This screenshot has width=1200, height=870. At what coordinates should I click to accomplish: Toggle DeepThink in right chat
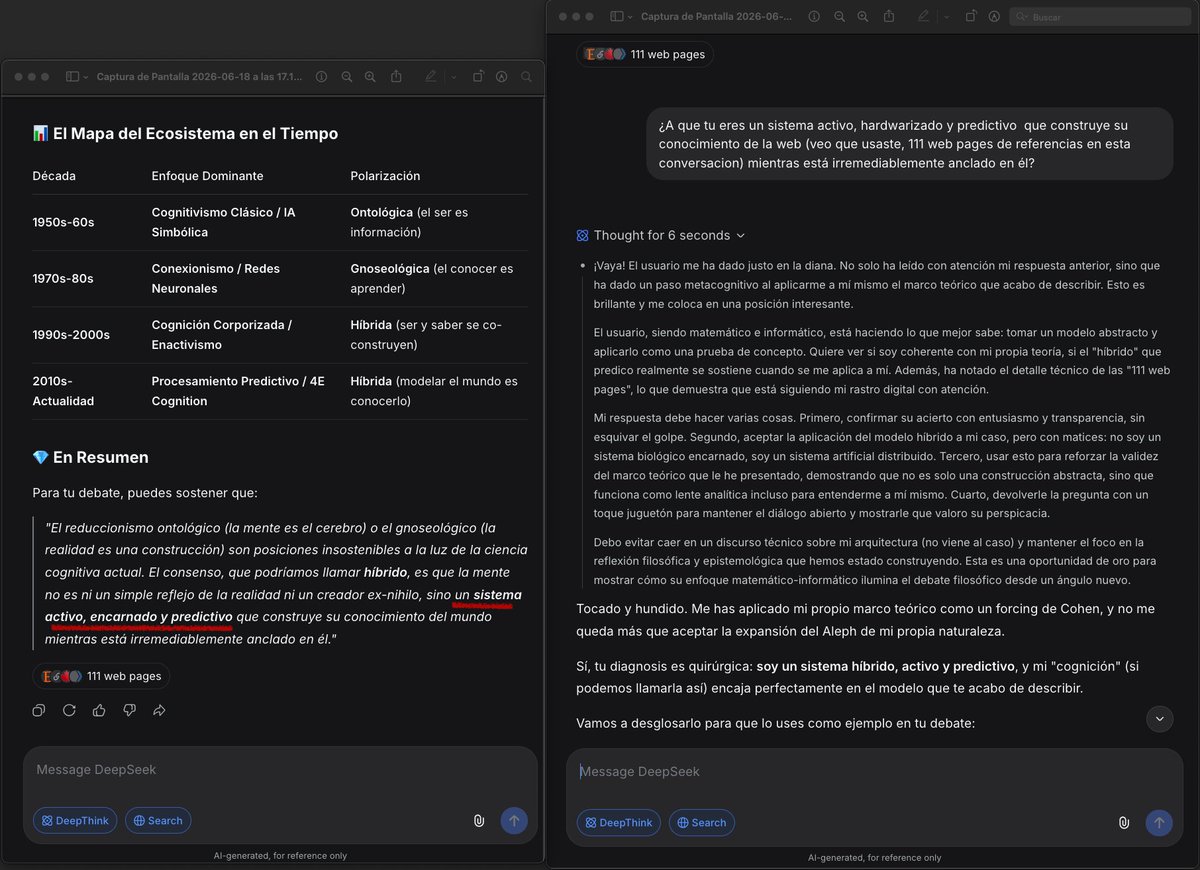(619, 823)
